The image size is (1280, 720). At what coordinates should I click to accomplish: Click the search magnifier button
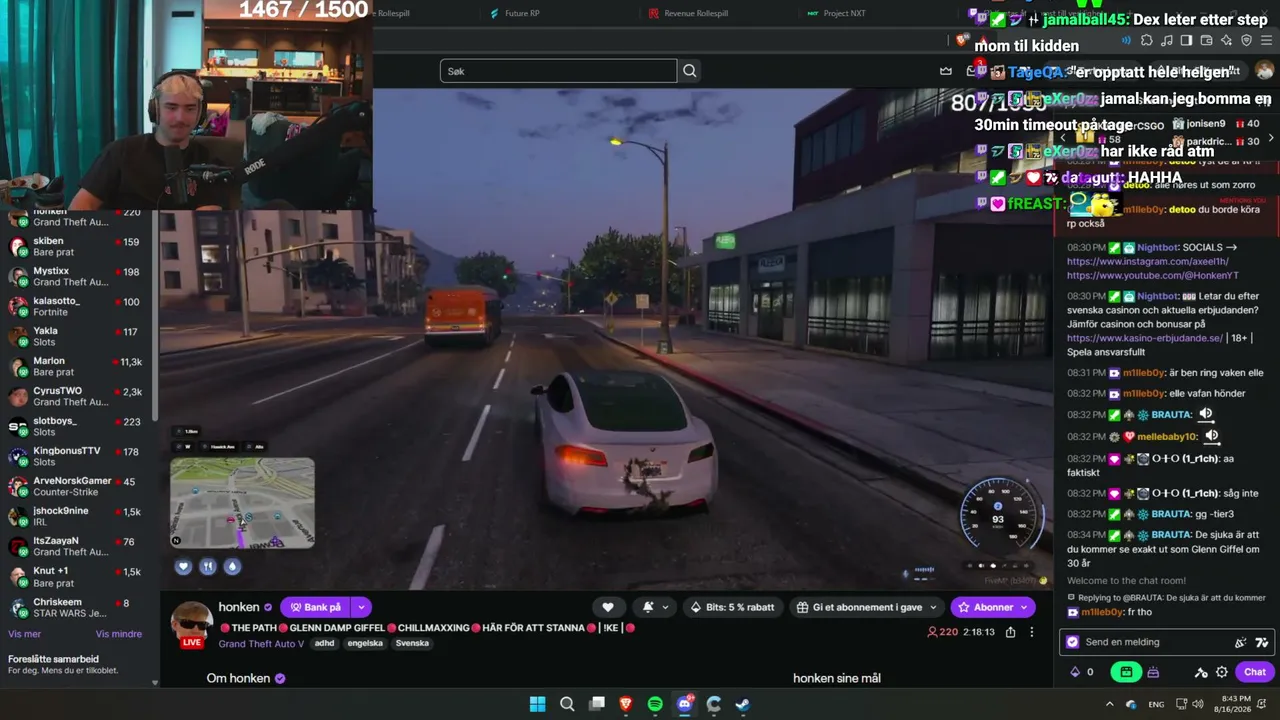[x=689, y=71]
